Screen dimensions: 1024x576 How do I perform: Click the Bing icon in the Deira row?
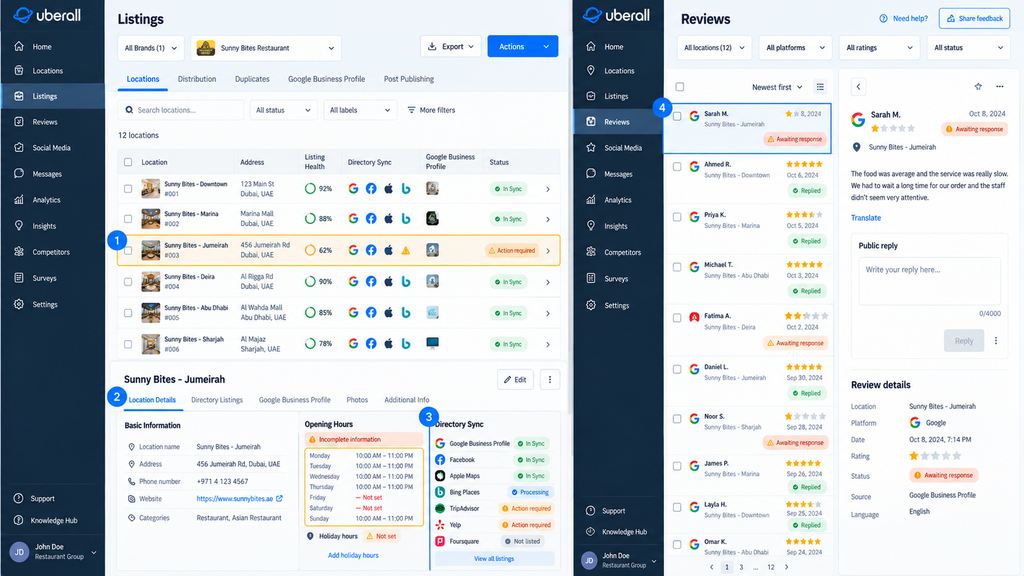[x=406, y=281]
